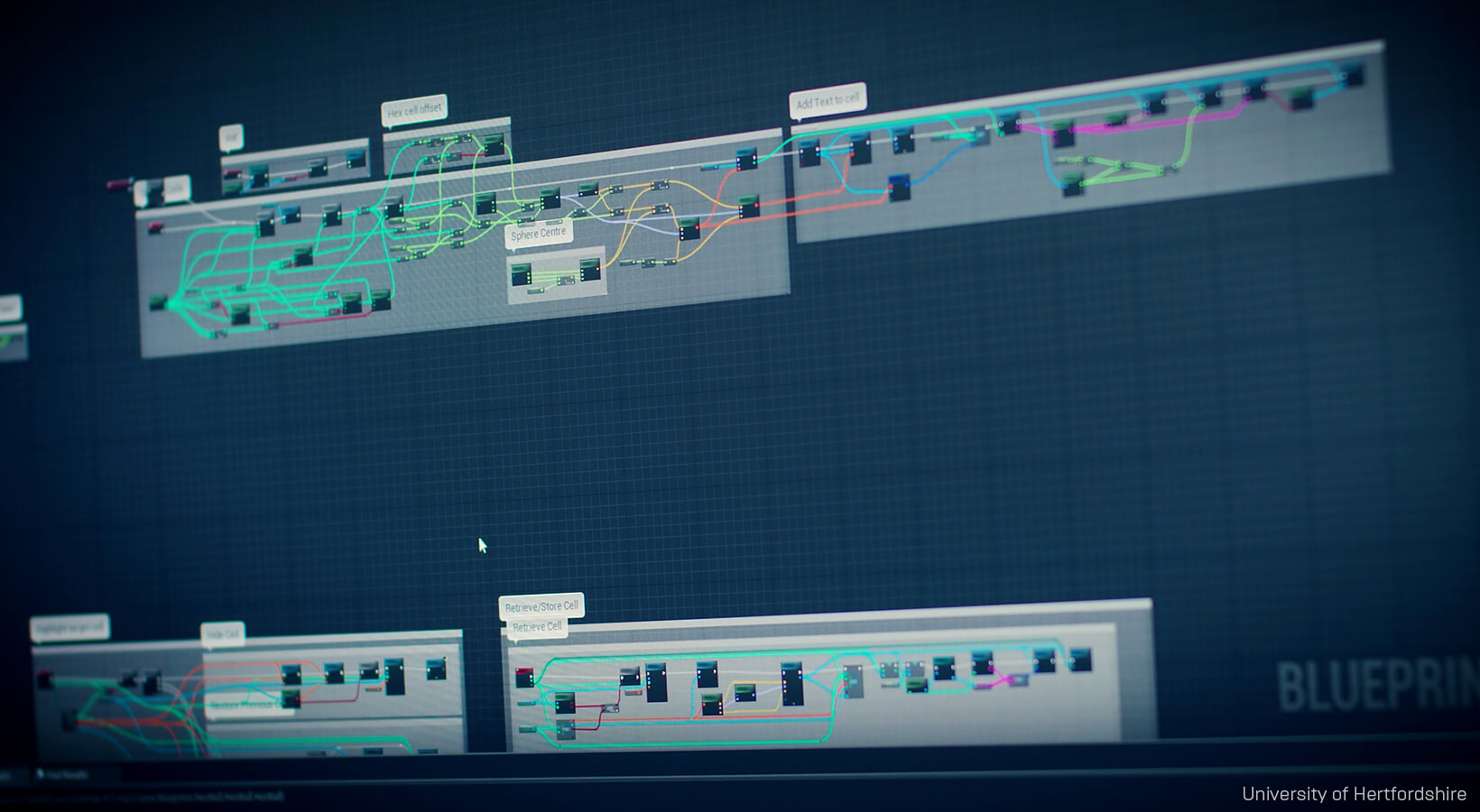Open the Find Results tab
Viewport: 1480px width, 812px height.
tap(65, 775)
